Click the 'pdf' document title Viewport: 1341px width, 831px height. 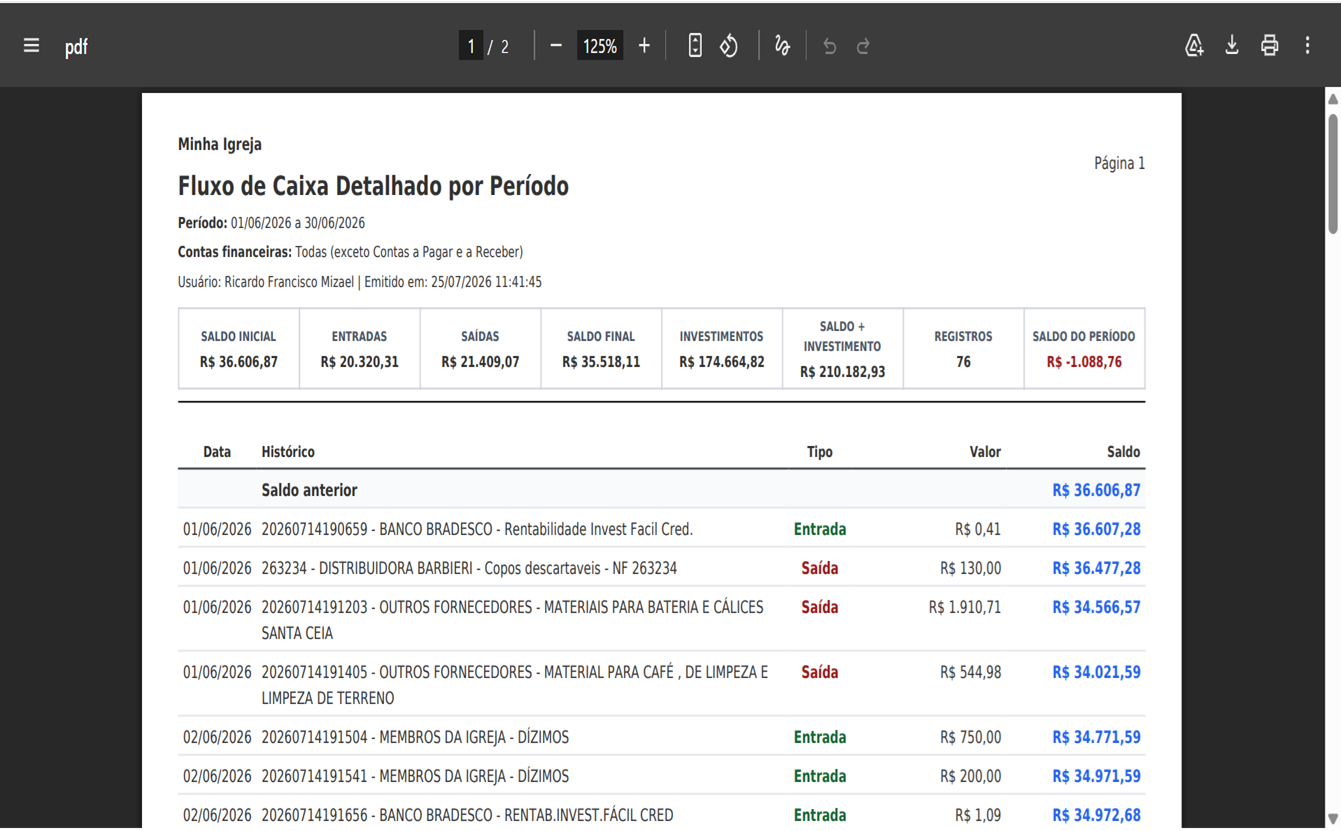(x=76, y=47)
